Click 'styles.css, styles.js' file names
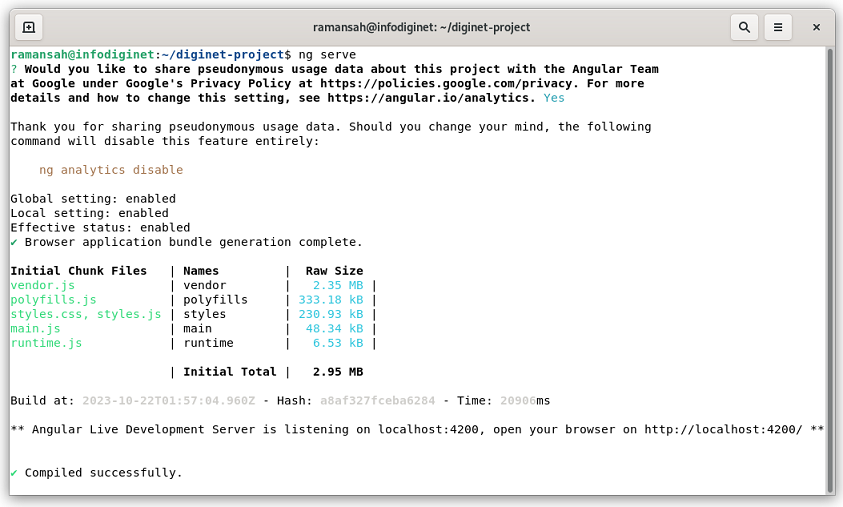The height and width of the screenshot is (507, 843). 85,314
